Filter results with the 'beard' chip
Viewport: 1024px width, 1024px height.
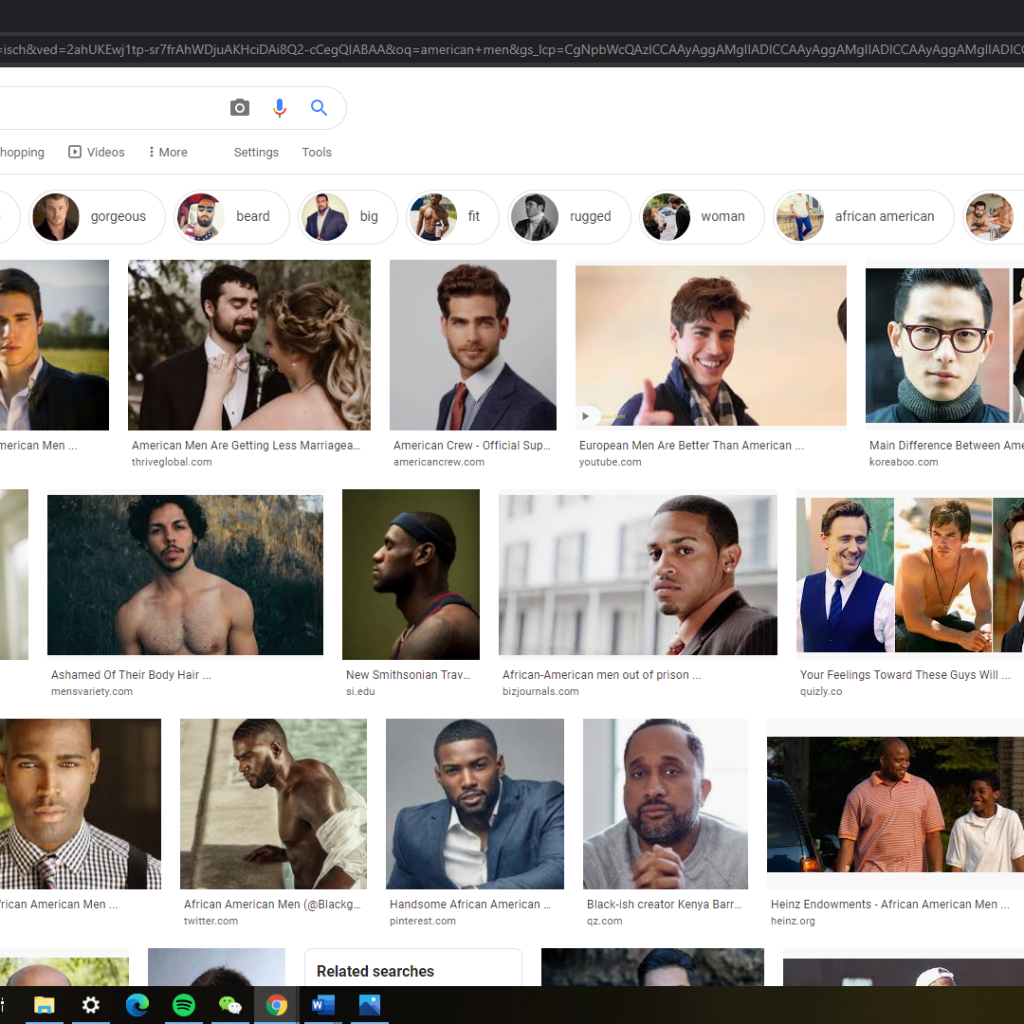232,217
